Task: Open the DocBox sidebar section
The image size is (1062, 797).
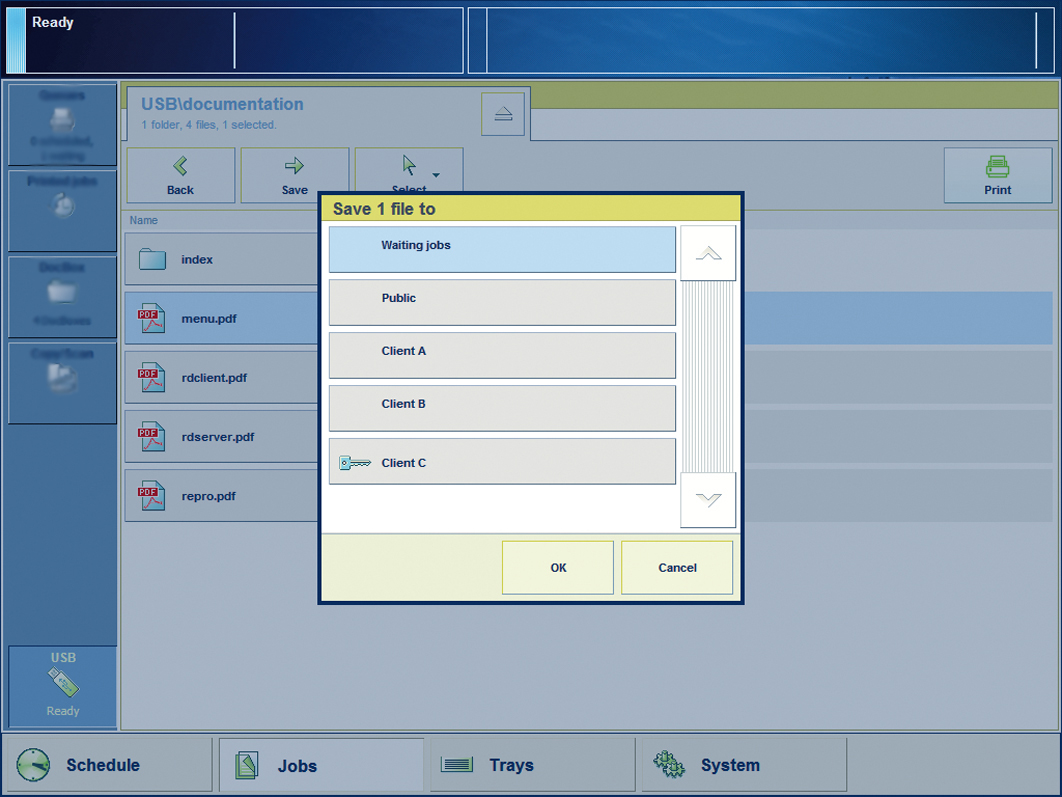Action: [63, 297]
